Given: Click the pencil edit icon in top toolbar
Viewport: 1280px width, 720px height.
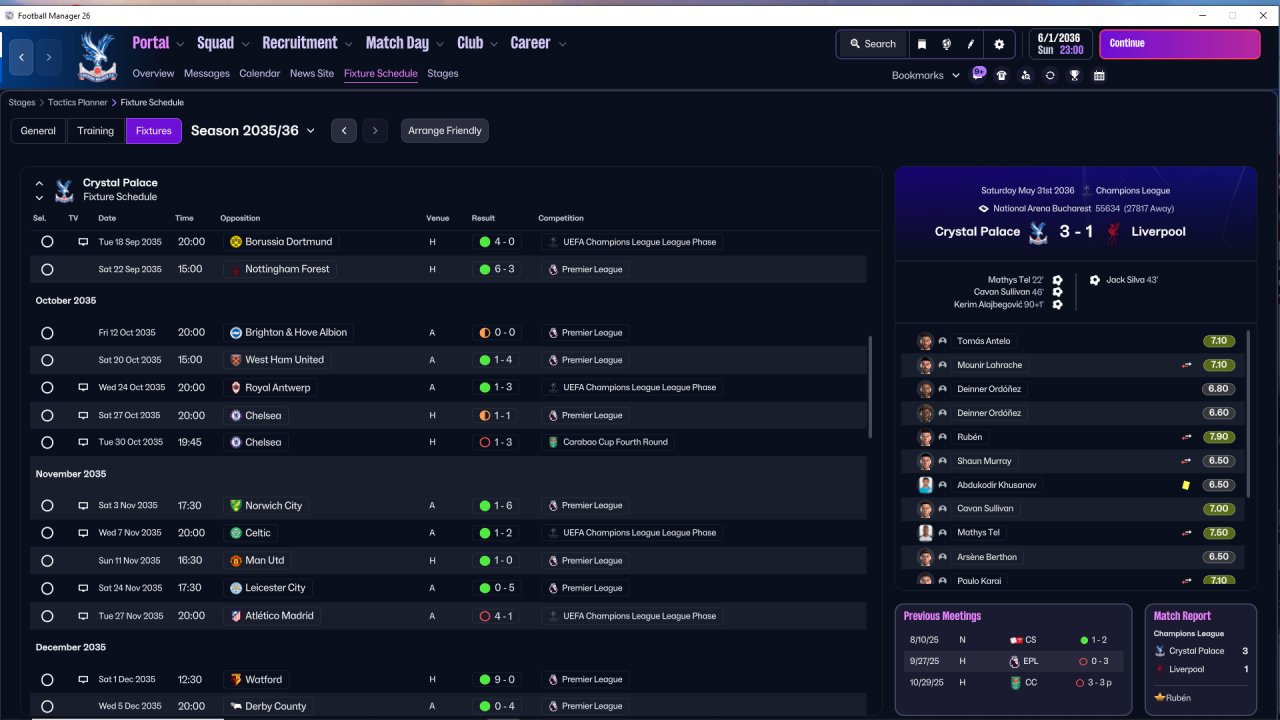Looking at the screenshot, I should [x=971, y=44].
